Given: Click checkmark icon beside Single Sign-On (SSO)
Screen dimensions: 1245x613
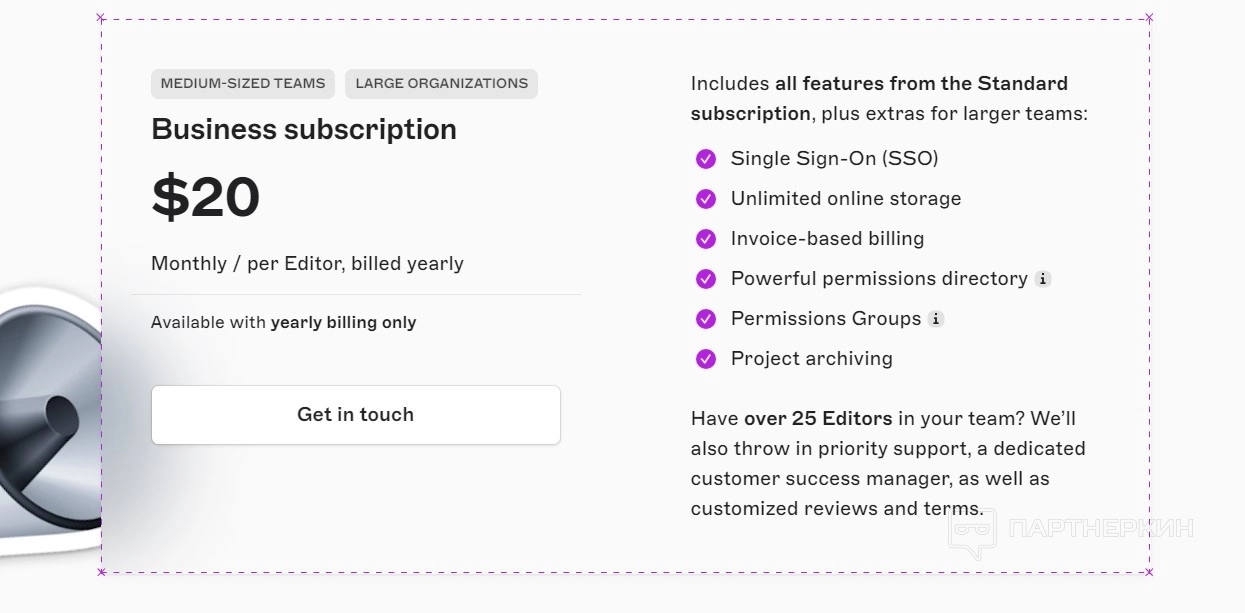Looking at the screenshot, I should [x=706, y=159].
